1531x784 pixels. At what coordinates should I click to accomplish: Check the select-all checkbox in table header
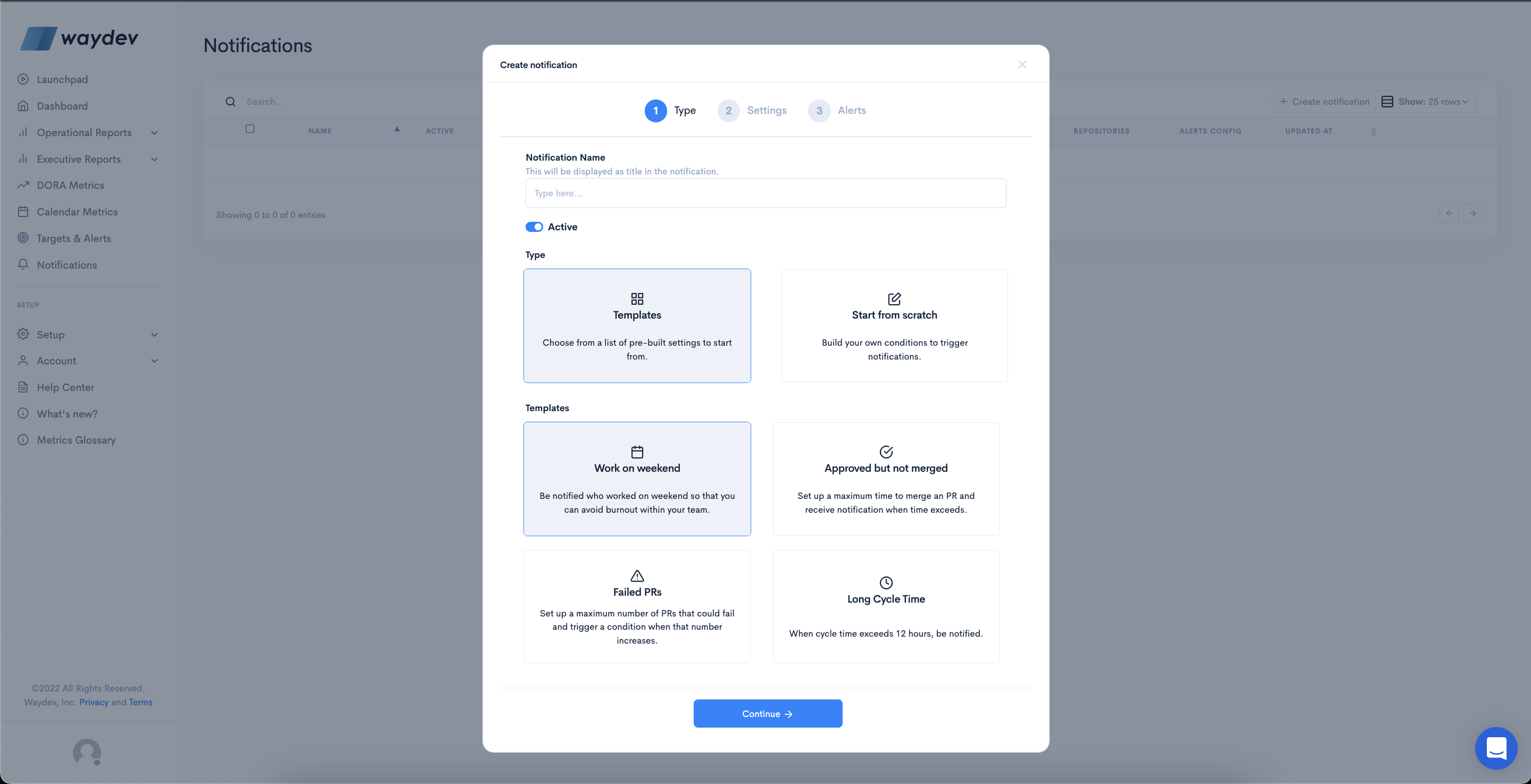pos(250,129)
